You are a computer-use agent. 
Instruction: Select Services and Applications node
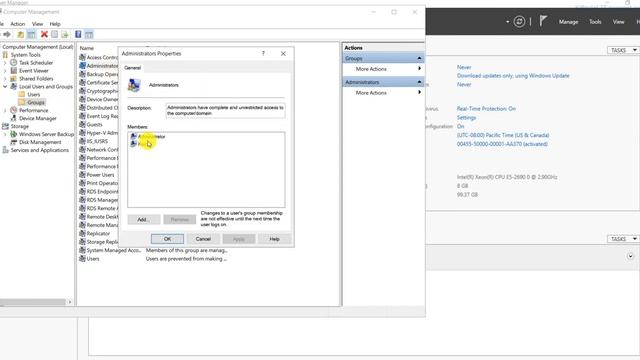[40, 150]
